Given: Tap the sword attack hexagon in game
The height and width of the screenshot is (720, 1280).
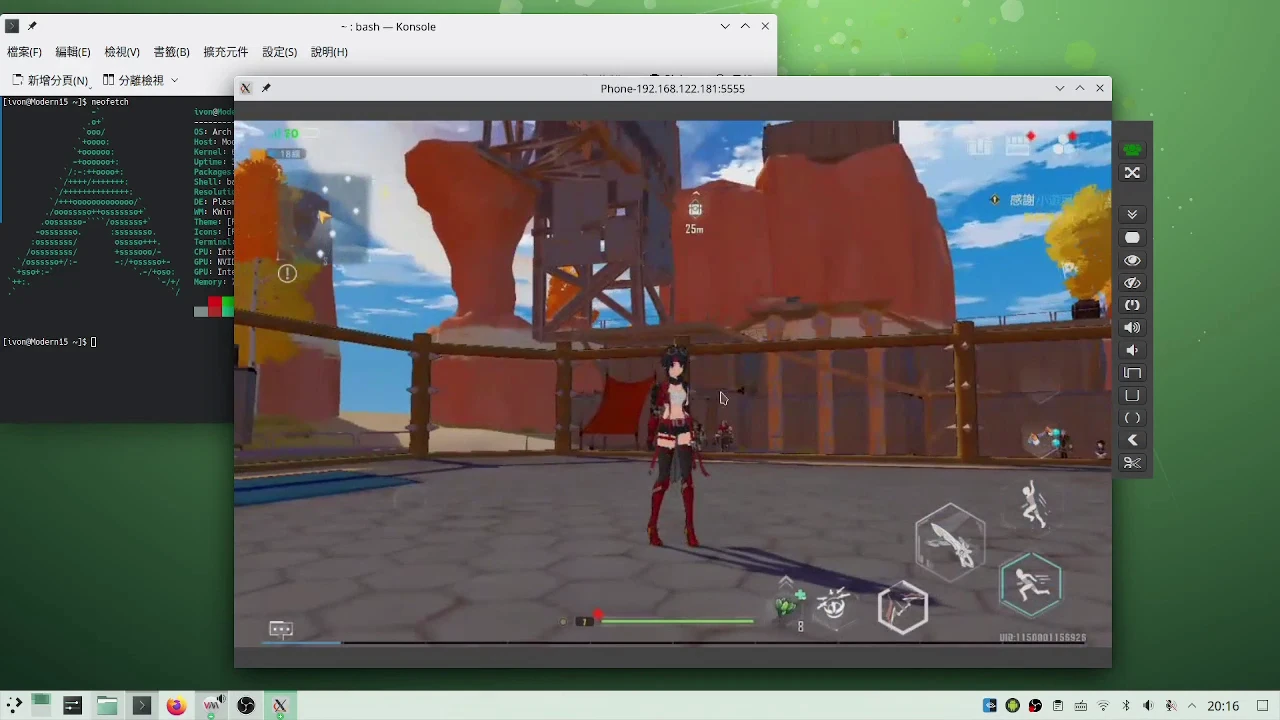Looking at the screenshot, I should [950, 541].
